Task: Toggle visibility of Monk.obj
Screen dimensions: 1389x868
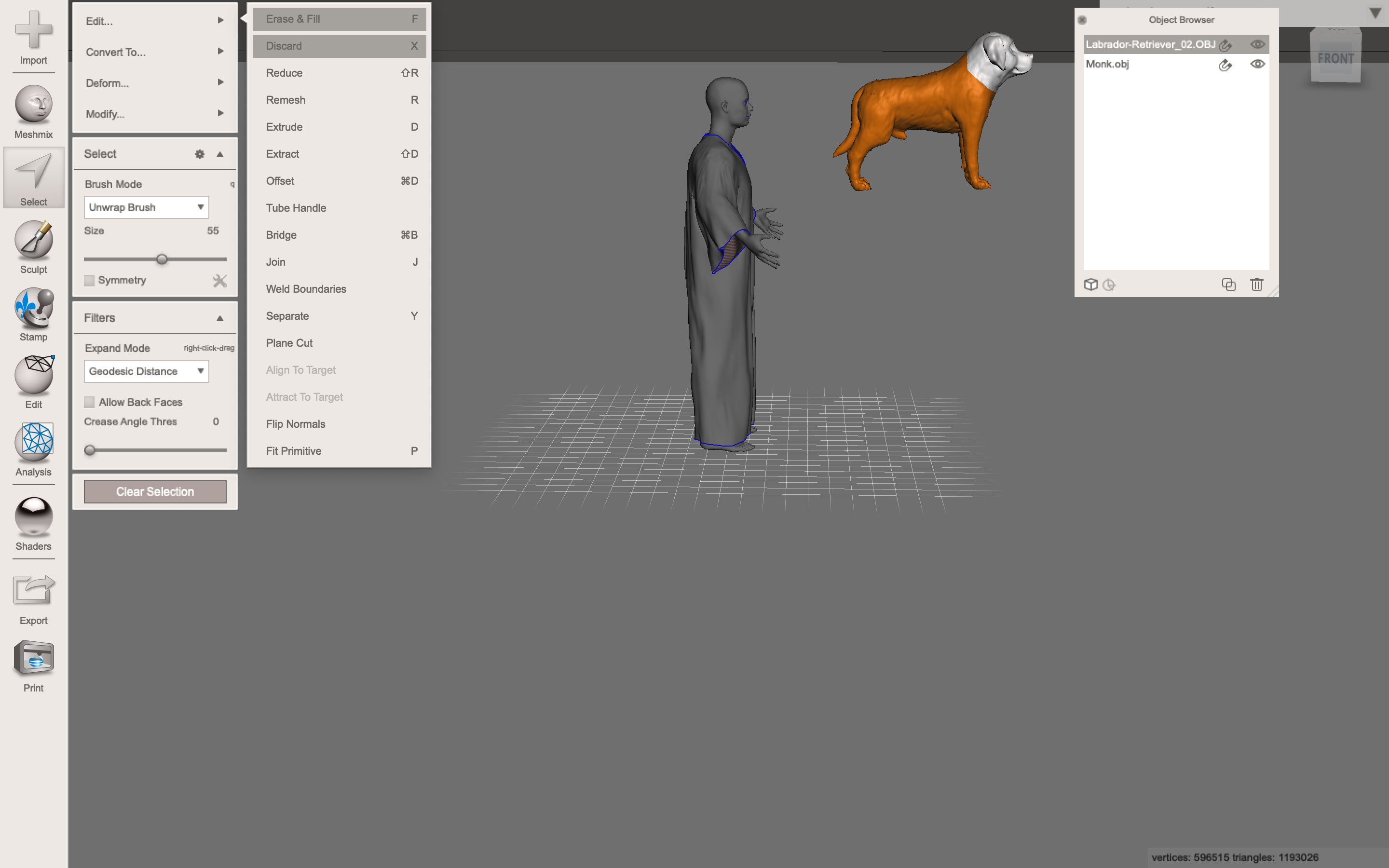Action: tap(1256, 64)
